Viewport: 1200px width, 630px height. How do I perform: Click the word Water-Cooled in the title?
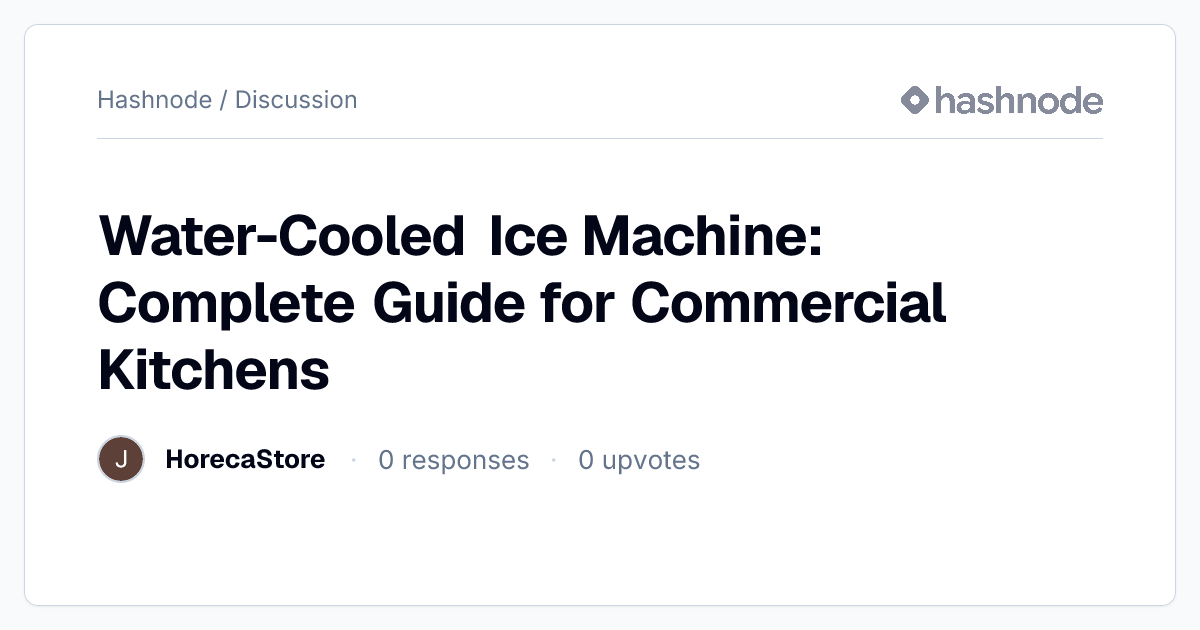pos(282,238)
